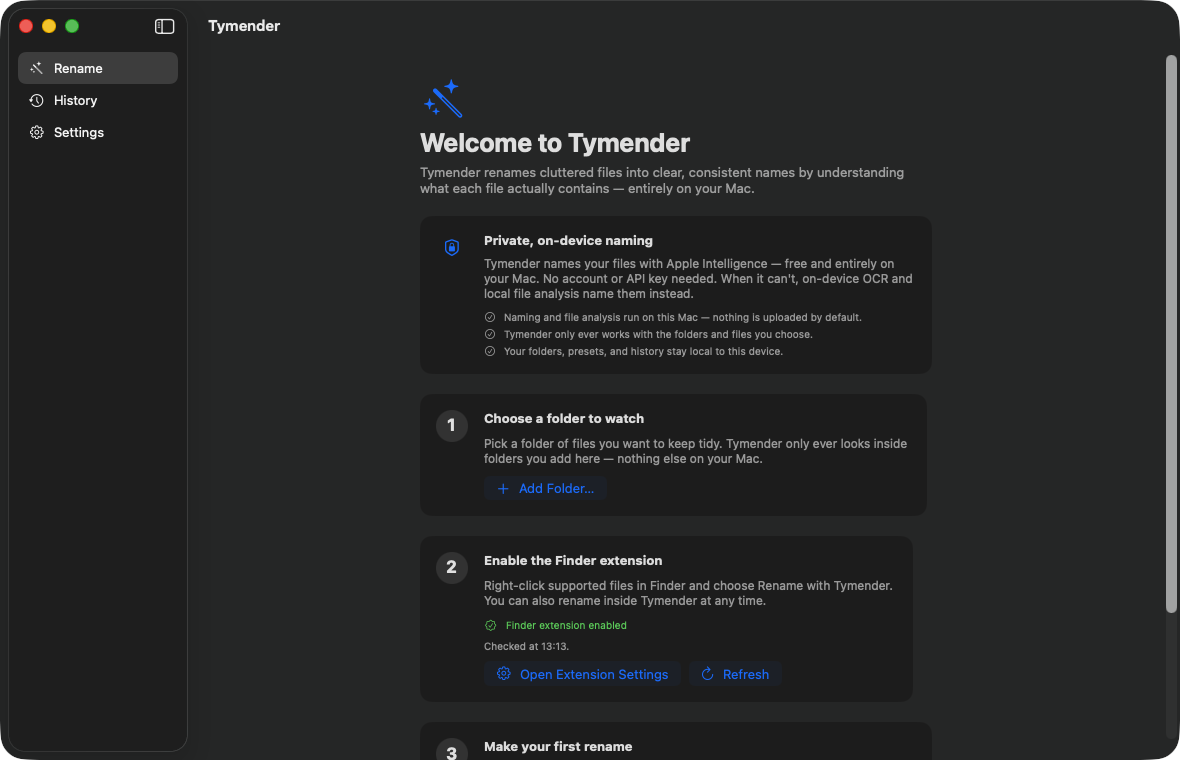Click the magic wand icon beside Rename
Viewport: 1180px width, 760px height.
(36, 68)
